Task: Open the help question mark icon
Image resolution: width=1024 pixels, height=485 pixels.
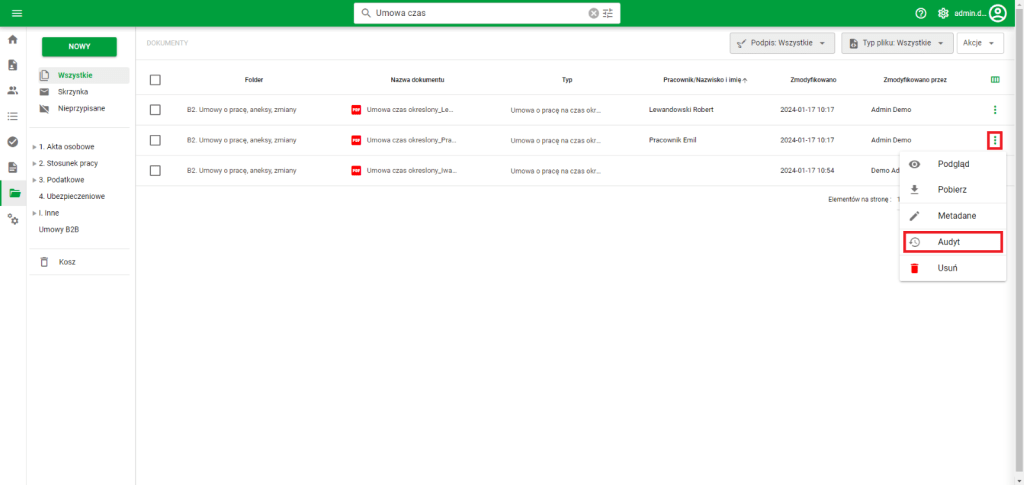Action: point(921,13)
